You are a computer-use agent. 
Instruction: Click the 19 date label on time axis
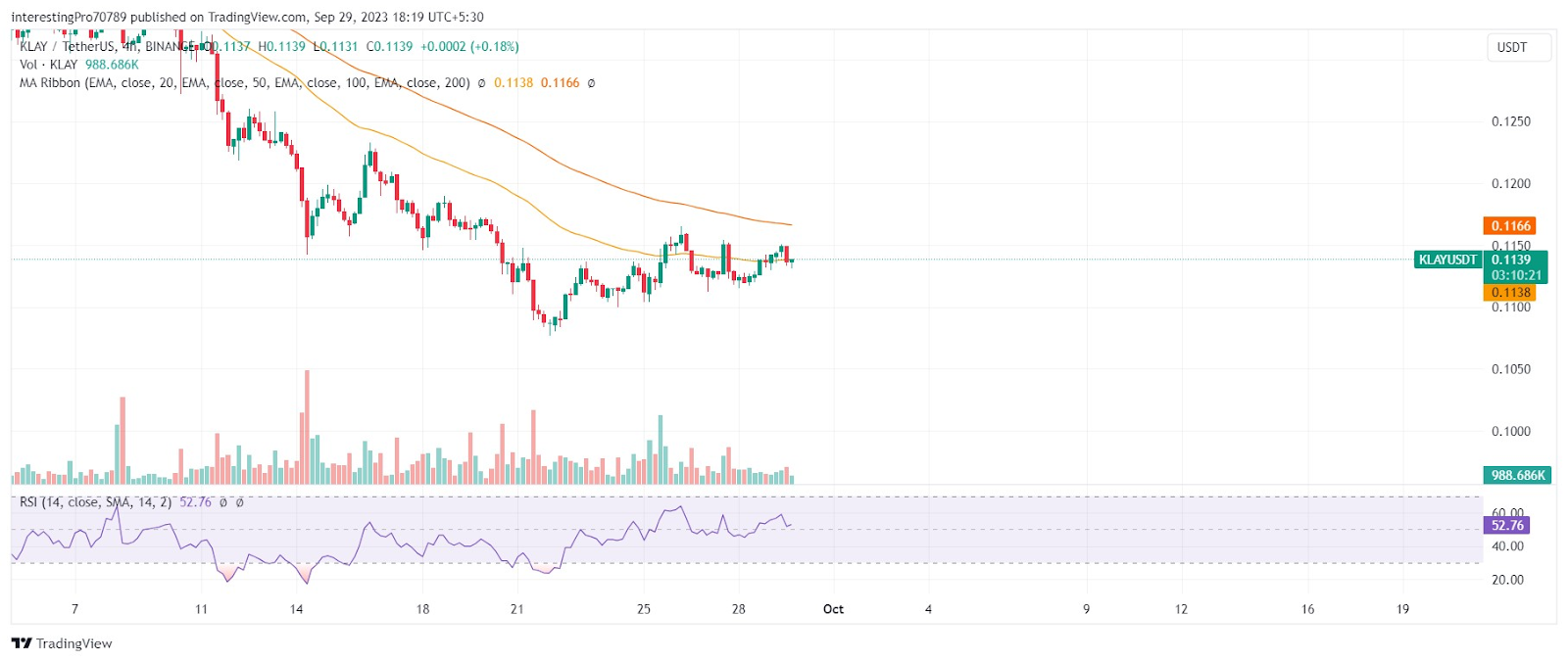coord(1402,609)
